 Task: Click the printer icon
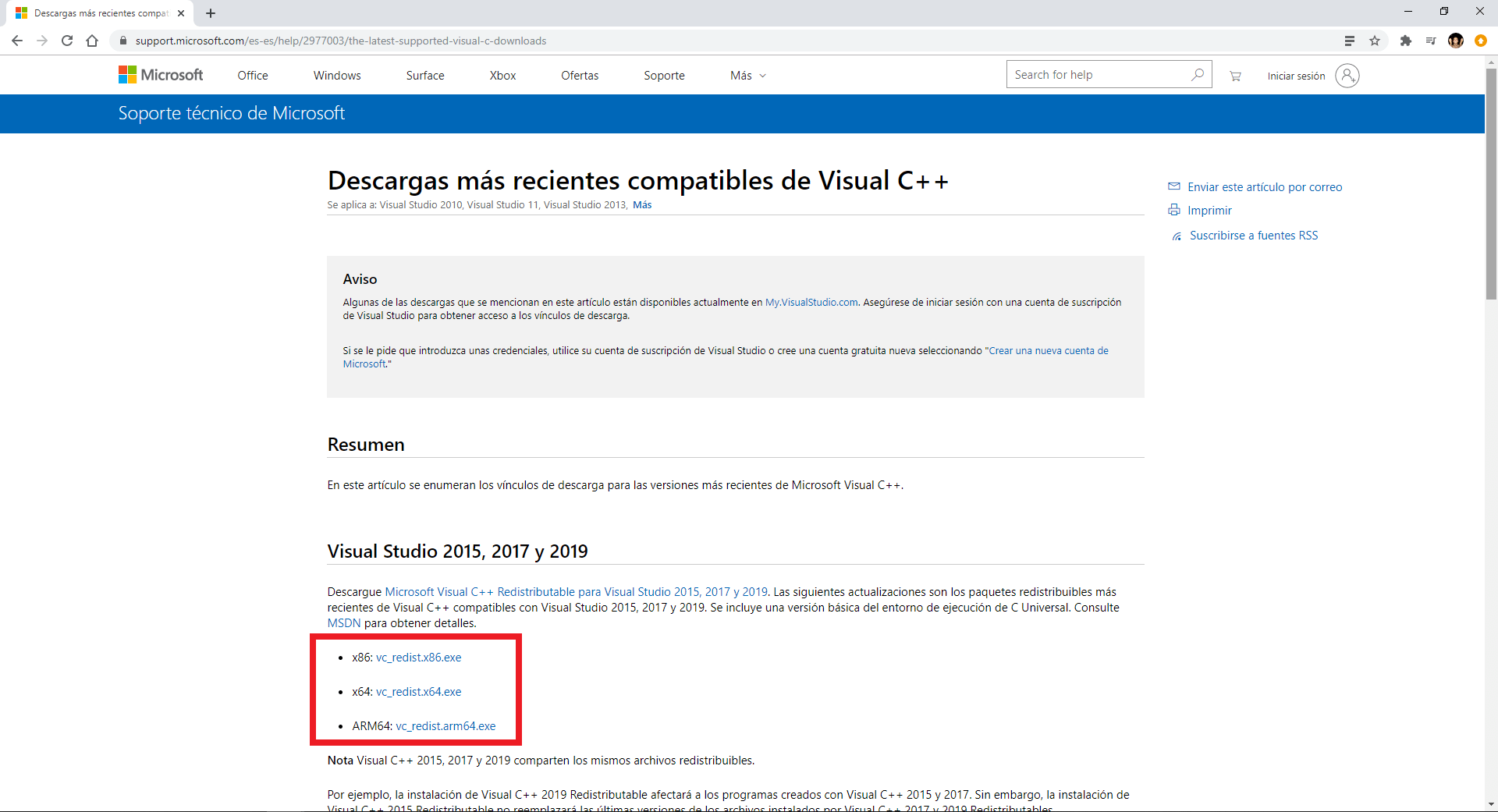tap(1173, 210)
